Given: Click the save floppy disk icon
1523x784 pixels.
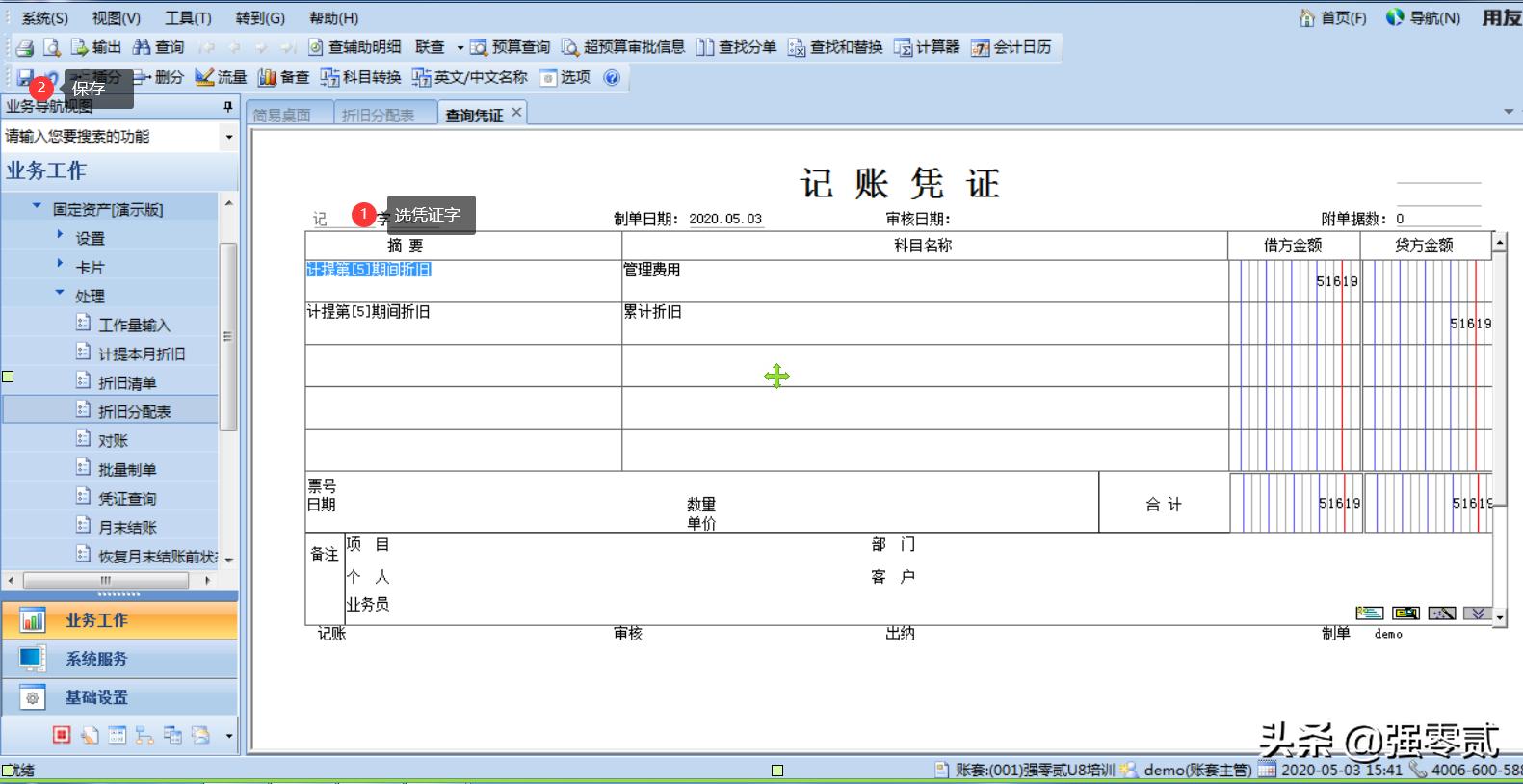Looking at the screenshot, I should [x=25, y=77].
